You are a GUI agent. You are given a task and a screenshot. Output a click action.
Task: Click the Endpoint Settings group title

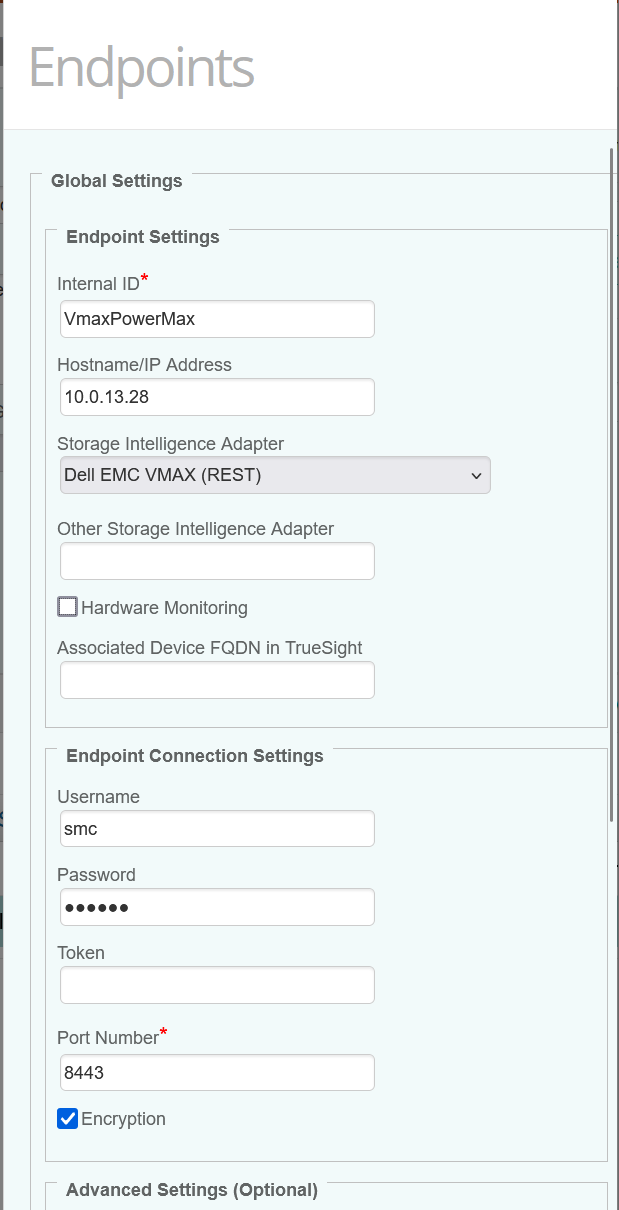pyautogui.click(x=142, y=237)
